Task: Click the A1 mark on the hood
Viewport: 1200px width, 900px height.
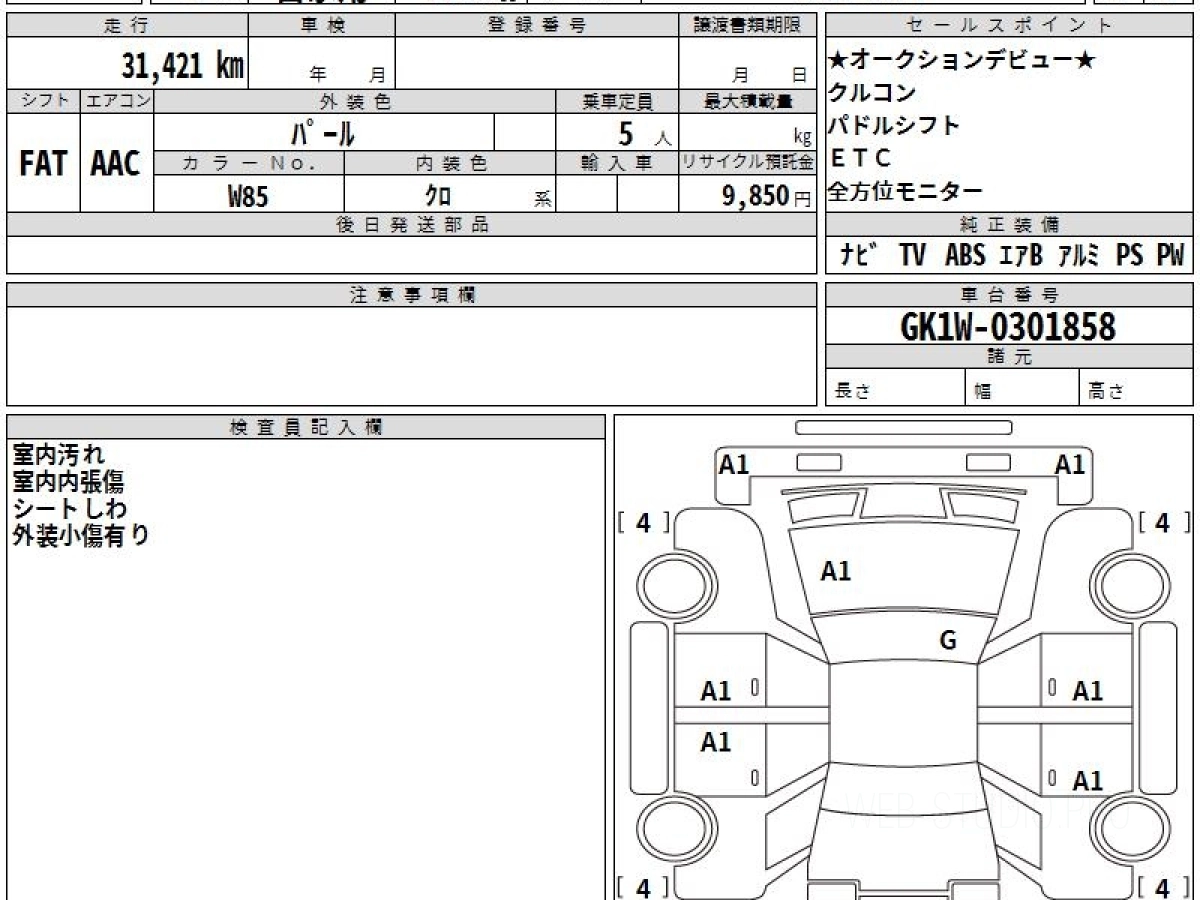Action: [835, 571]
